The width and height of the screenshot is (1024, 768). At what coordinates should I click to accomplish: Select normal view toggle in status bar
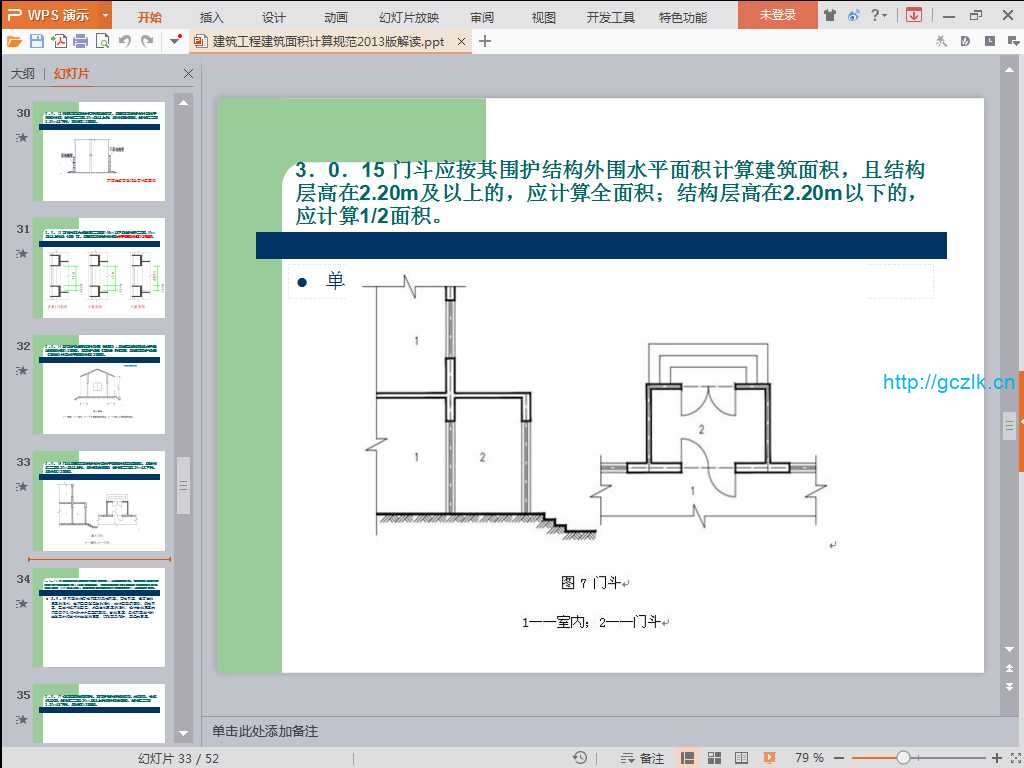(688, 758)
